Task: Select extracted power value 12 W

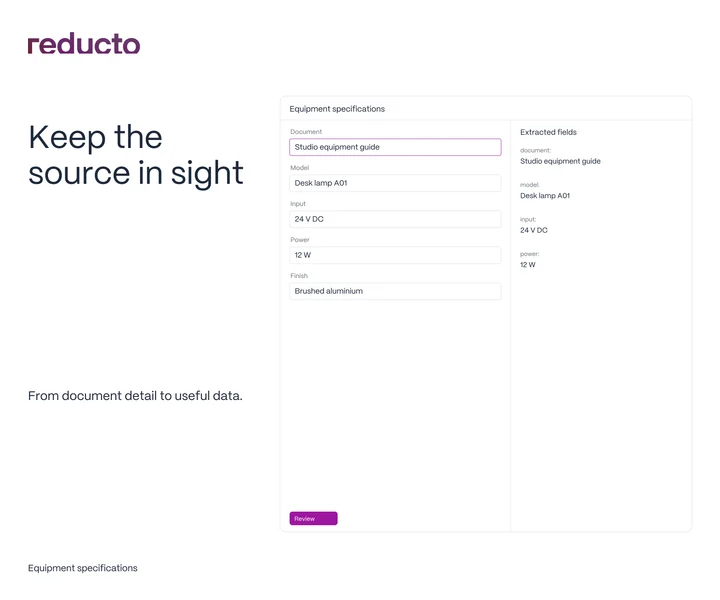Action: [x=528, y=265]
